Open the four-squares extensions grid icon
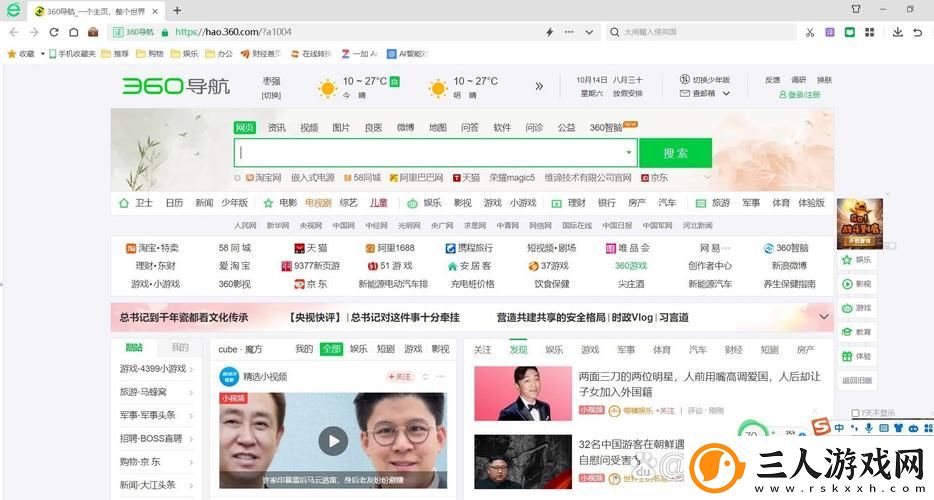This screenshot has height=500, width=934. point(870,32)
